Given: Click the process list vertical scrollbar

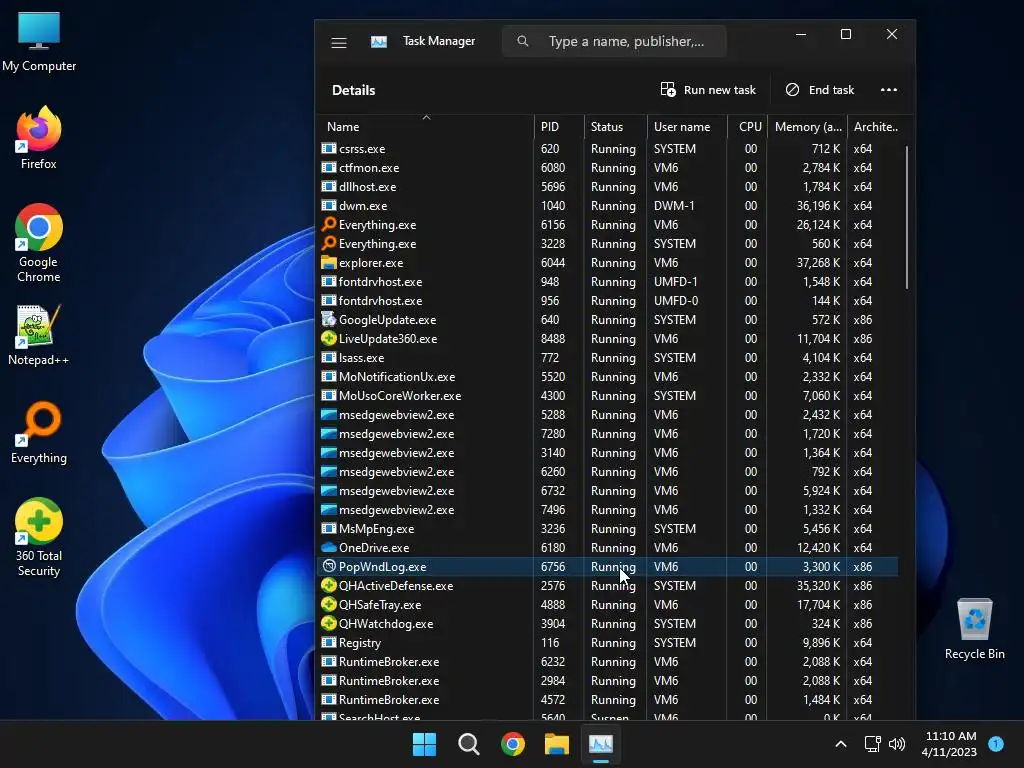Looking at the screenshot, I should click(906, 217).
